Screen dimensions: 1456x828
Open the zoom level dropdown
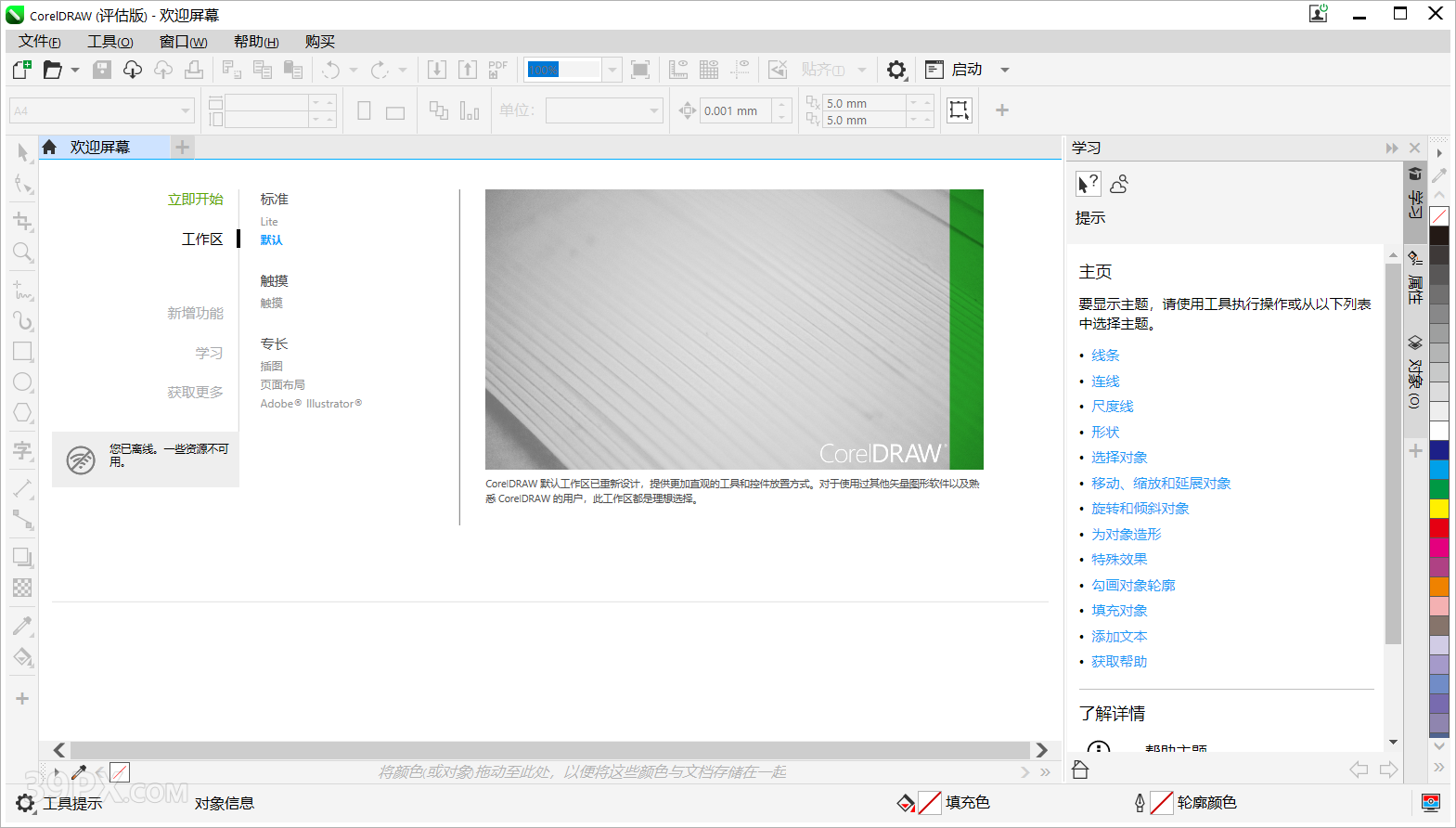coord(612,70)
